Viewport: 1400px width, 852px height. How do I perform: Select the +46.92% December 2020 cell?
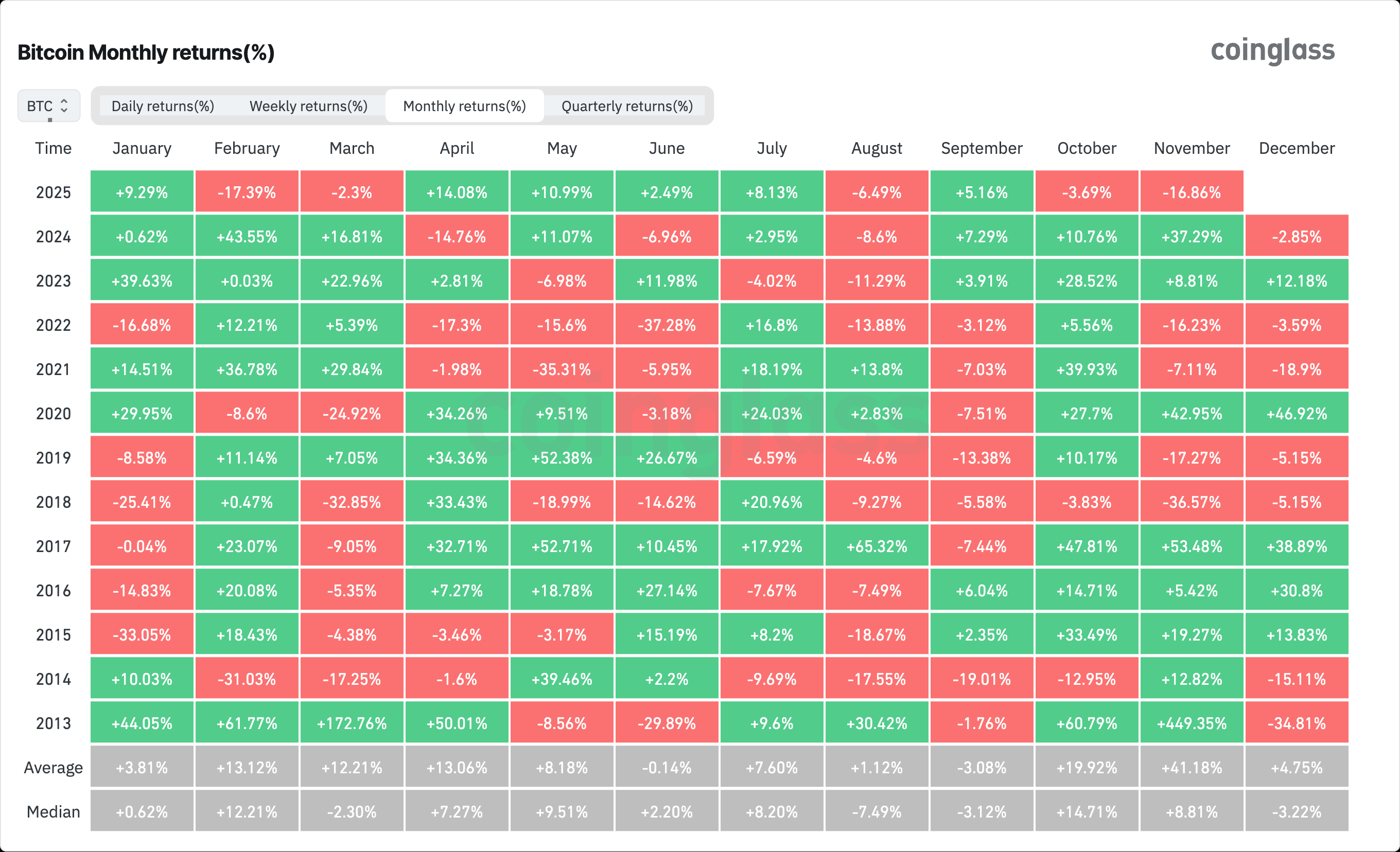coord(1296,413)
